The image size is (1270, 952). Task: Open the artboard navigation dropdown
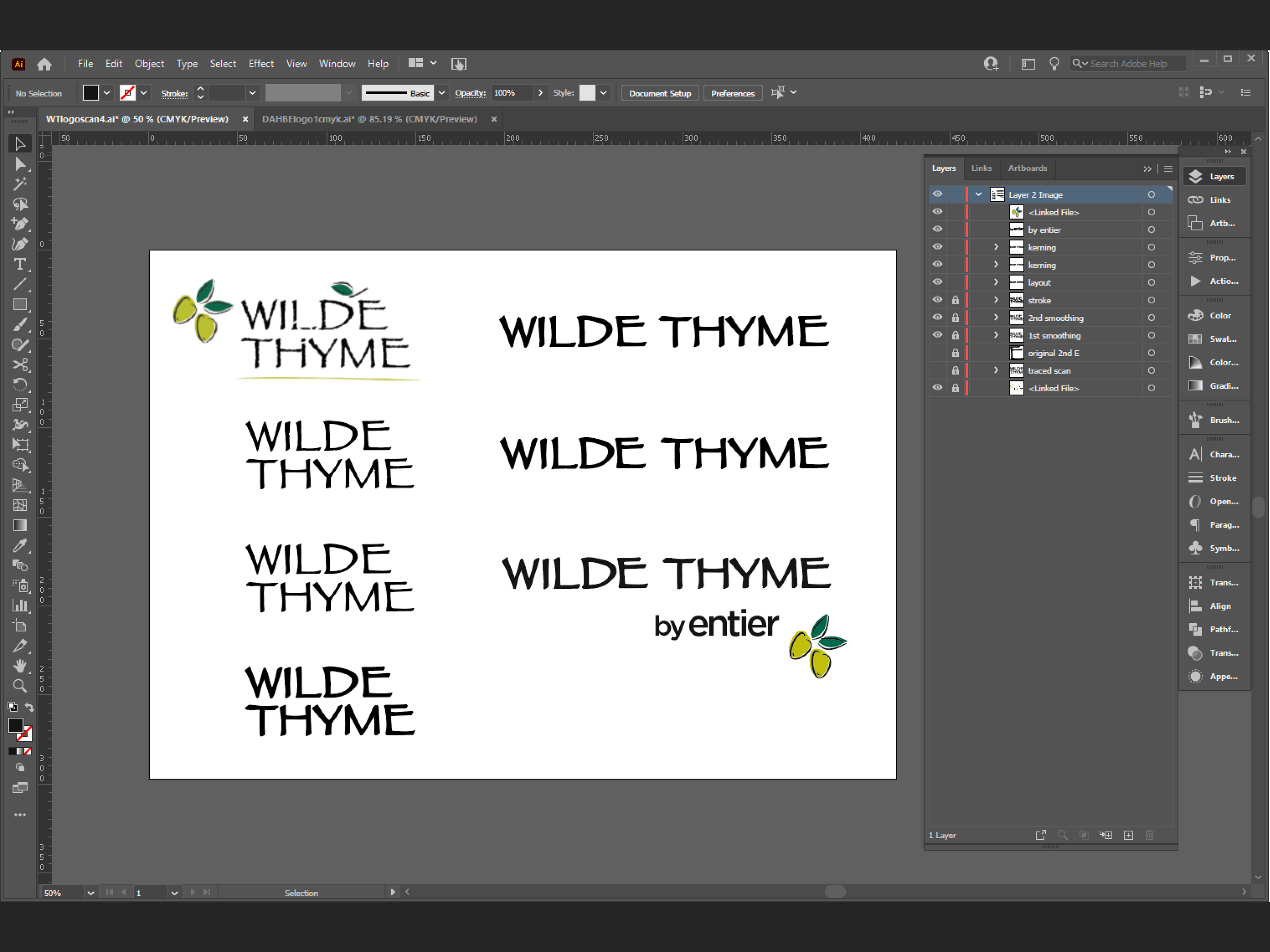click(174, 893)
